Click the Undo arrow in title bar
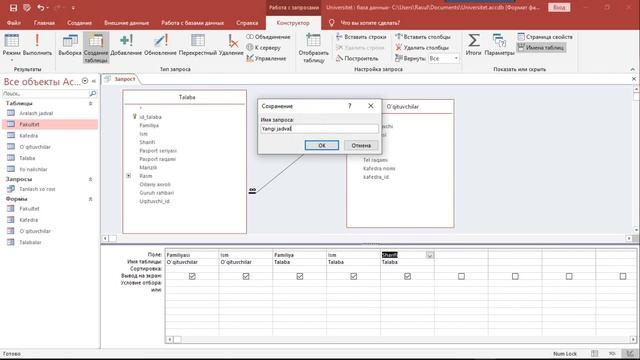Image resolution: width=640 pixels, height=360 pixels. tap(40, 8)
